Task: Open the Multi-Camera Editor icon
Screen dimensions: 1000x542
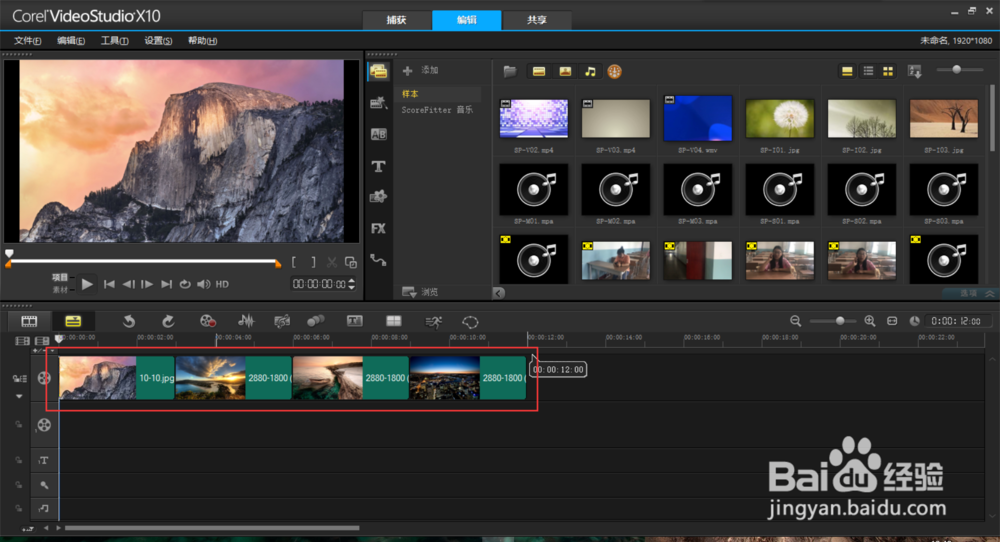Action: pos(393,321)
